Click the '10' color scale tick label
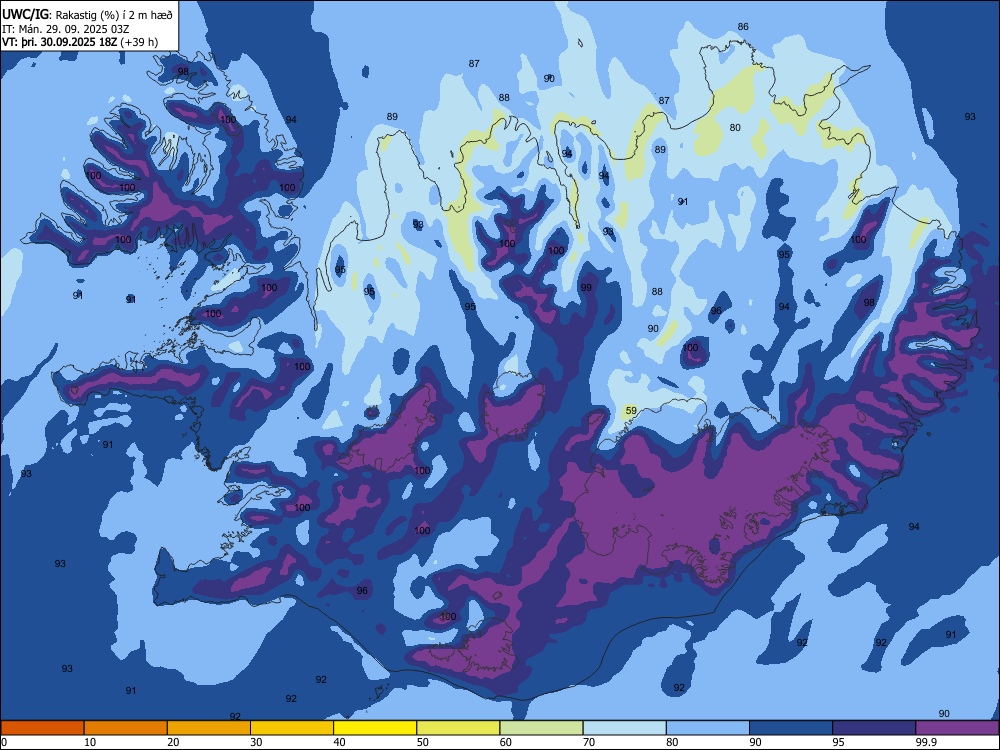 coord(90,742)
